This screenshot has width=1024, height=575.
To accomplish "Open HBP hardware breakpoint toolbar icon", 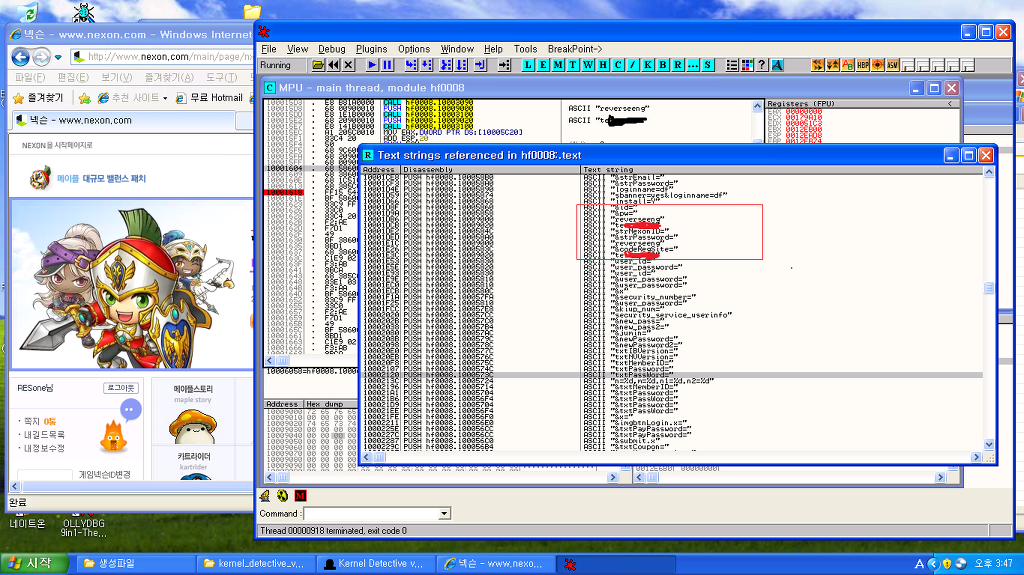I will coord(862,65).
